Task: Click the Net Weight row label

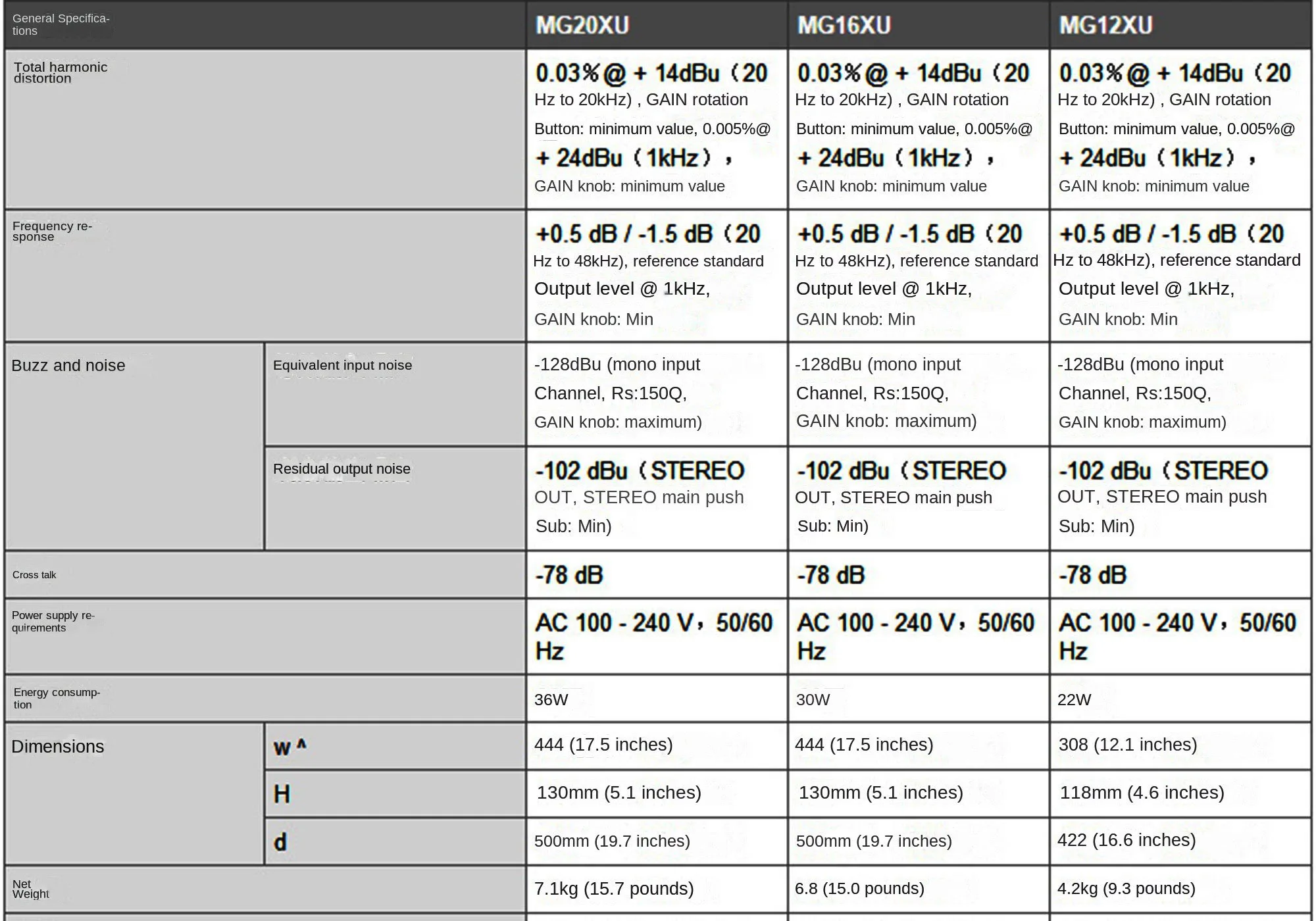Action: [30, 889]
